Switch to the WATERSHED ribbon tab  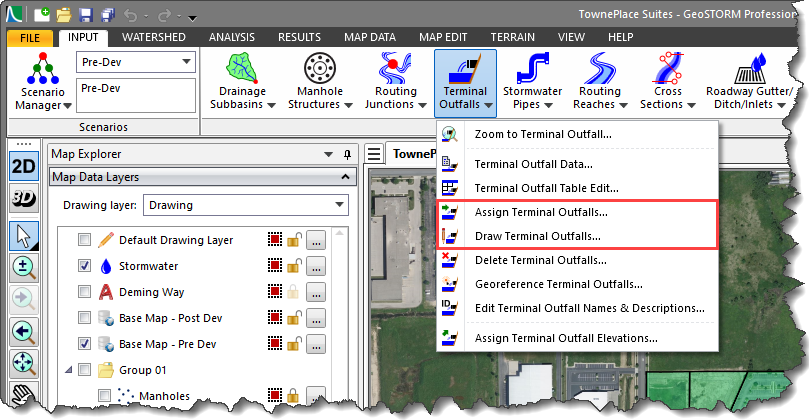tap(154, 37)
